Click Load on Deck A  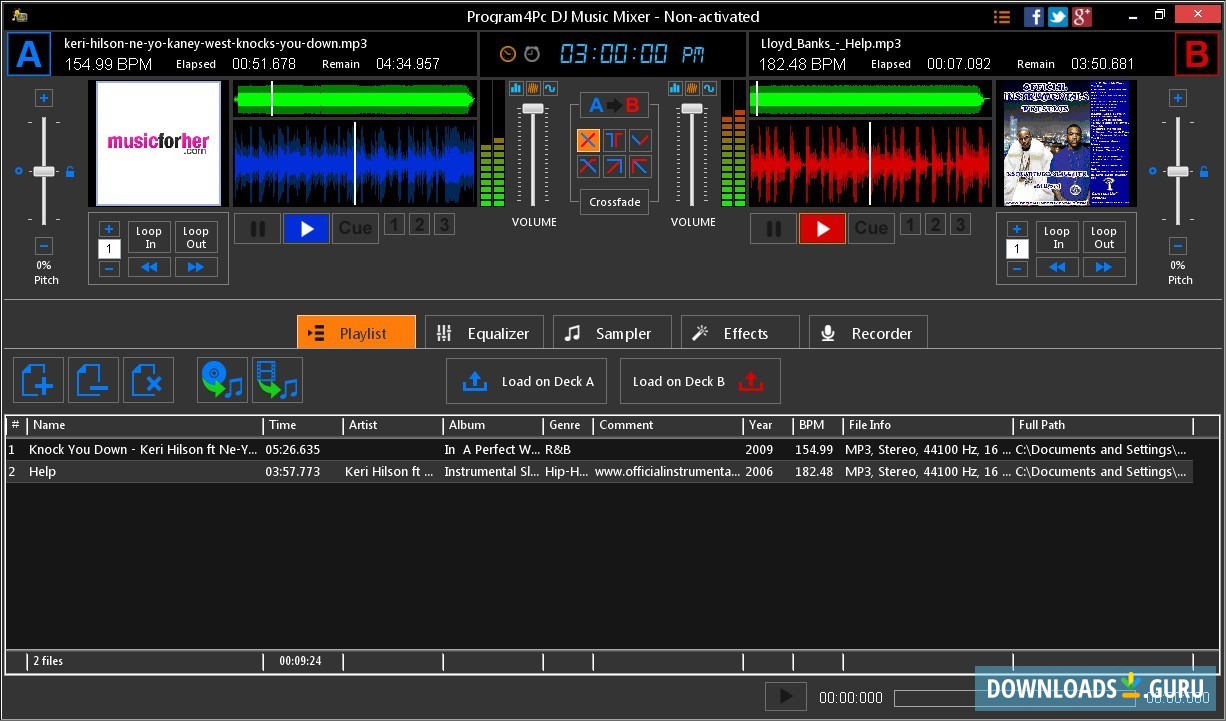[526, 380]
